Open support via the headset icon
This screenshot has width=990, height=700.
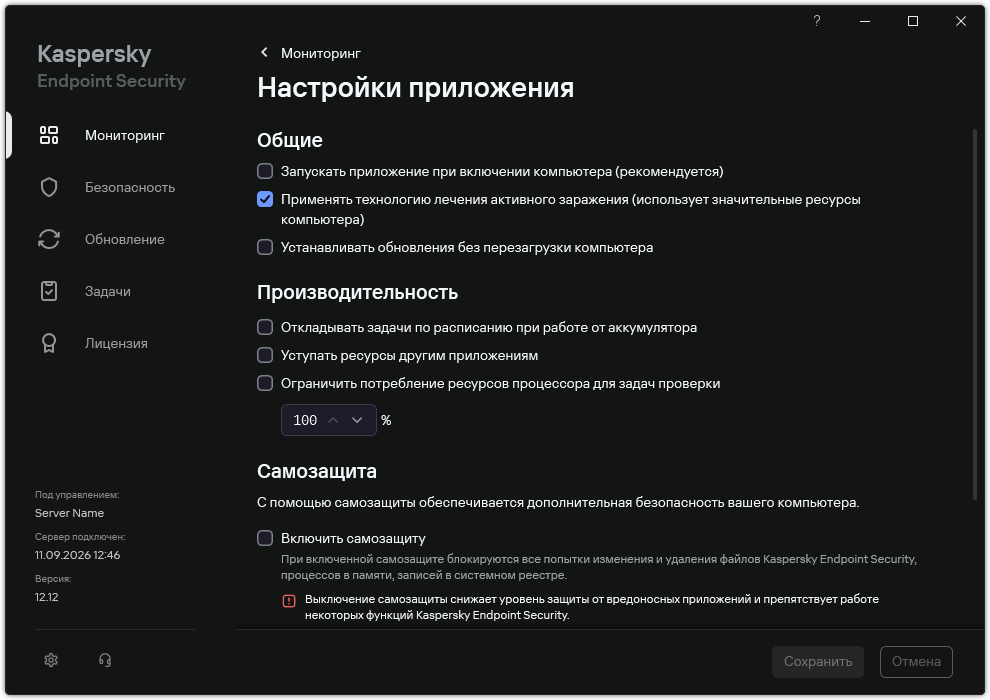click(x=105, y=660)
